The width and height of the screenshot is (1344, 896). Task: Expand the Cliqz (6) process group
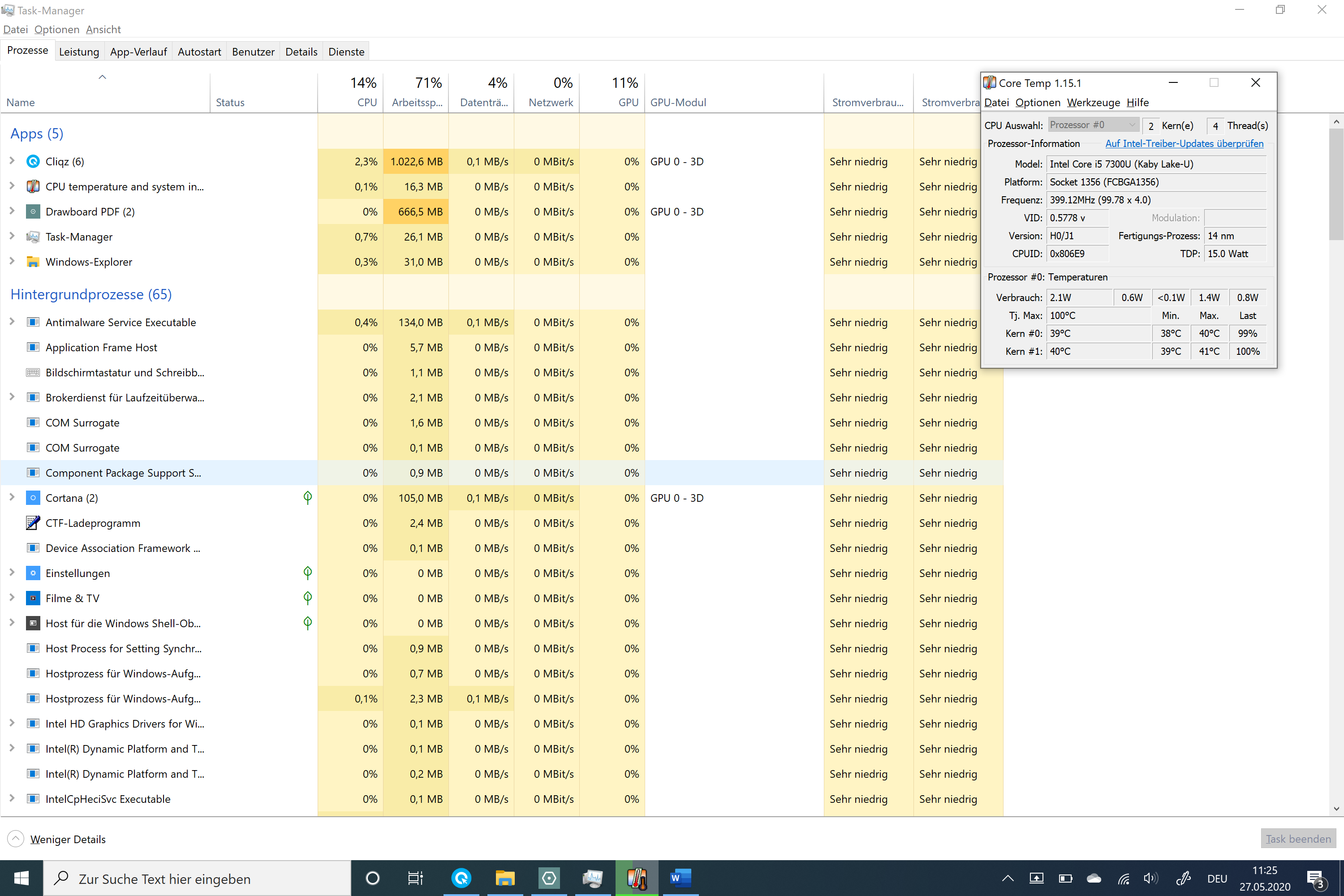[12, 161]
